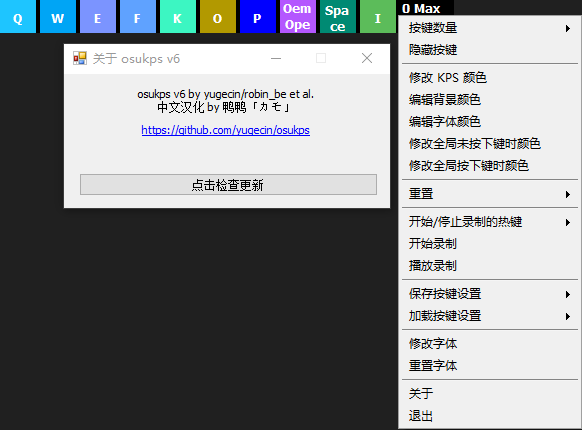582x430 pixels.
Task: Expand arrow beside 加载按键设置
Action: (x=568, y=316)
